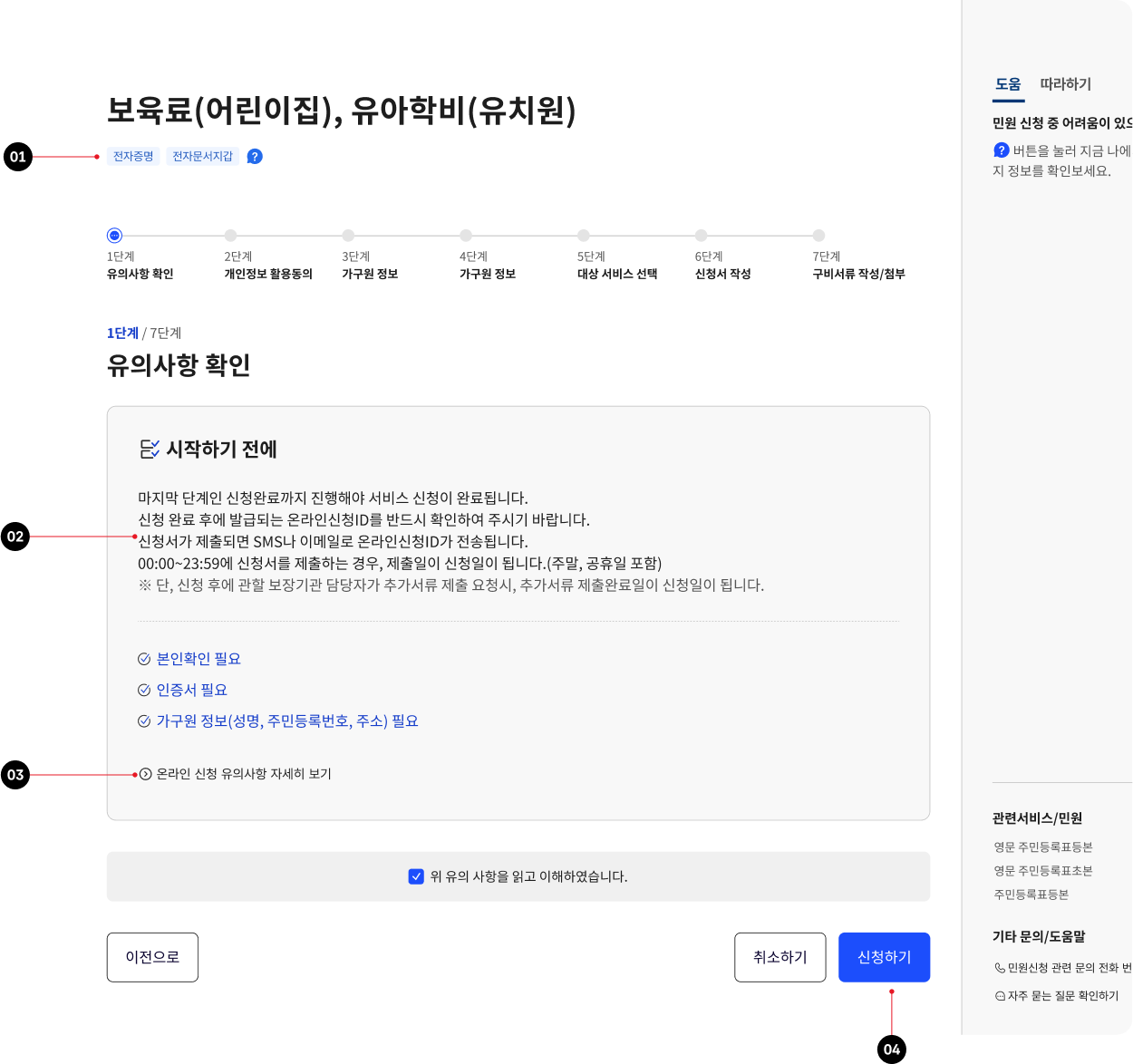Click the 전자증명 tag badge
This screenshot has width=1133, height=1064.
coord(133,157)
